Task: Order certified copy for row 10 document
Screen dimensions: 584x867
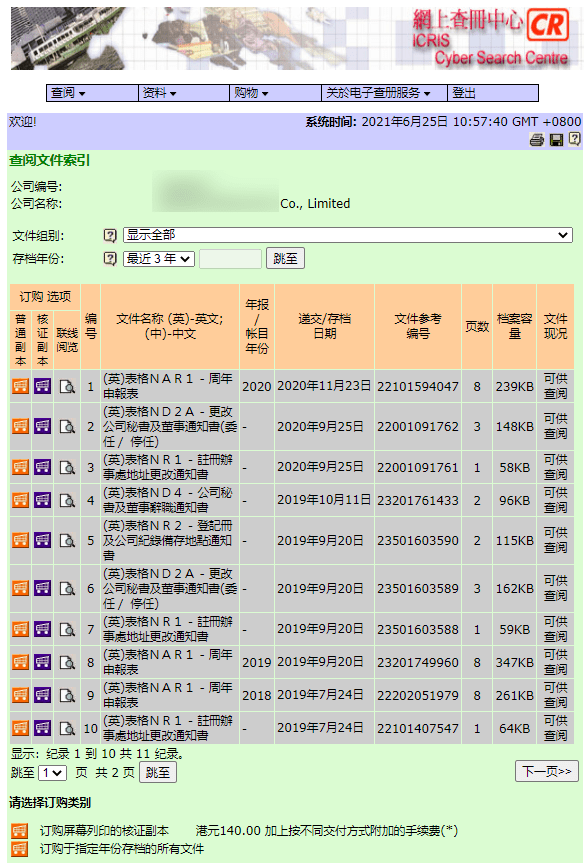Action: click(43, 728)
